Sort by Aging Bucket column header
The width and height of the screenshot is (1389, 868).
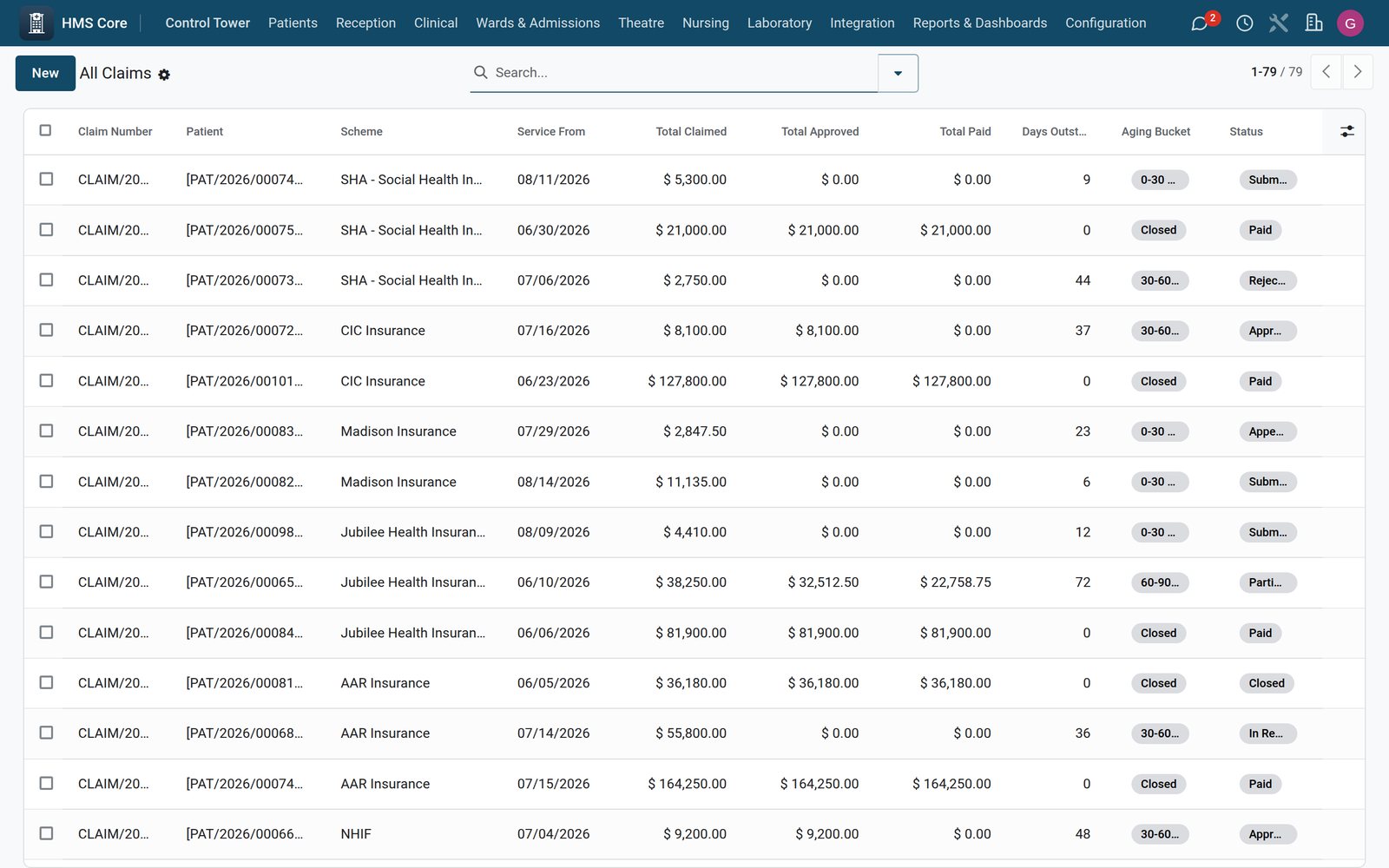pos(1155,131)
